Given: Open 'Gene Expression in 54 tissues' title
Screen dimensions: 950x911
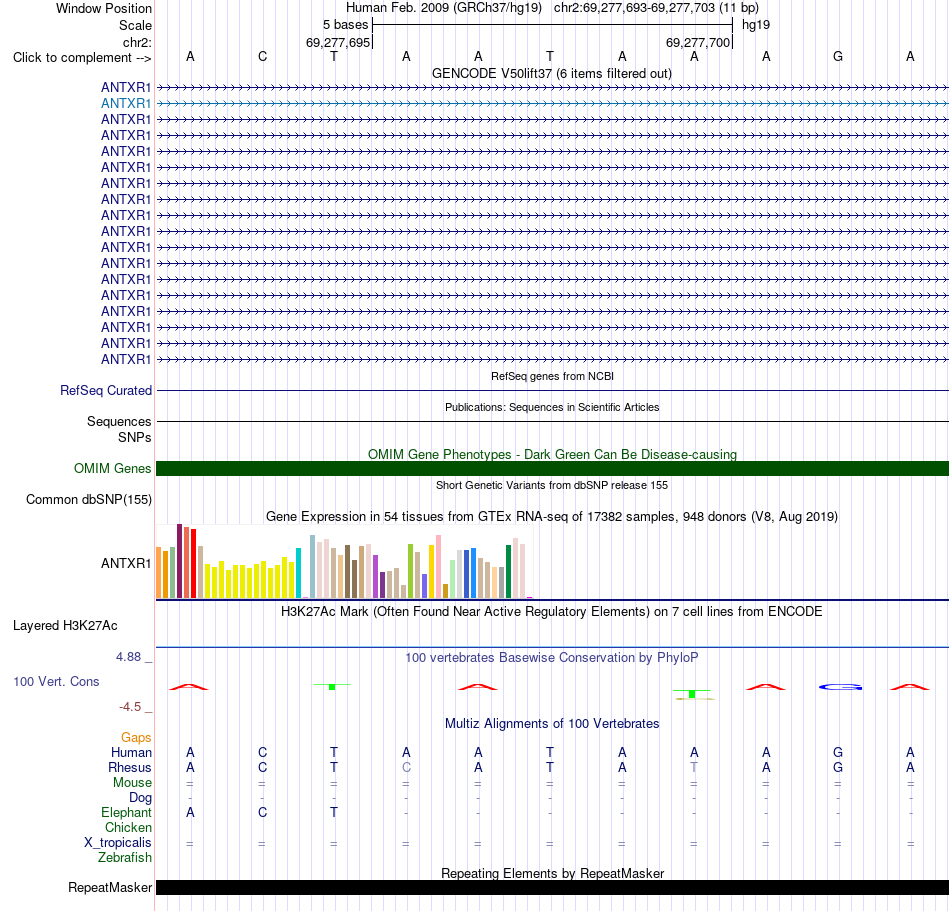Looking at the screenshot, I should pos(552,517).
